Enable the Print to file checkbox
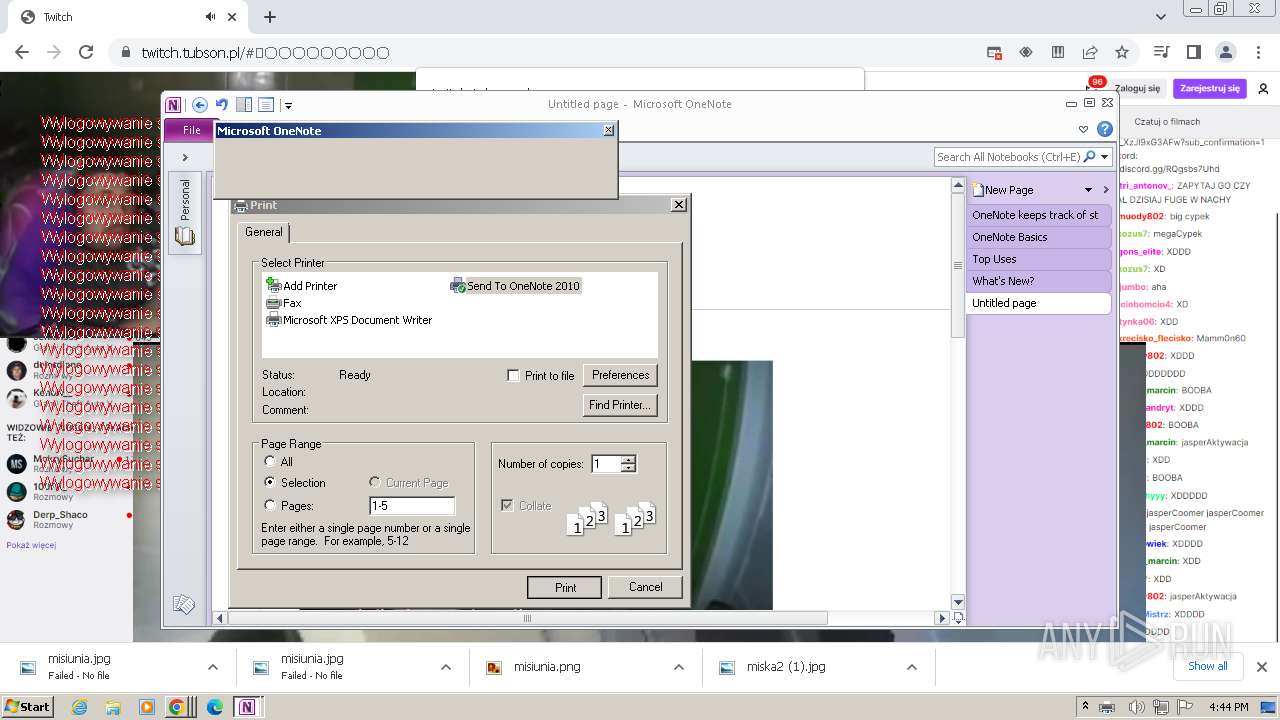The width and height of the screenshot is (1280, 720). tap(513, 376)
